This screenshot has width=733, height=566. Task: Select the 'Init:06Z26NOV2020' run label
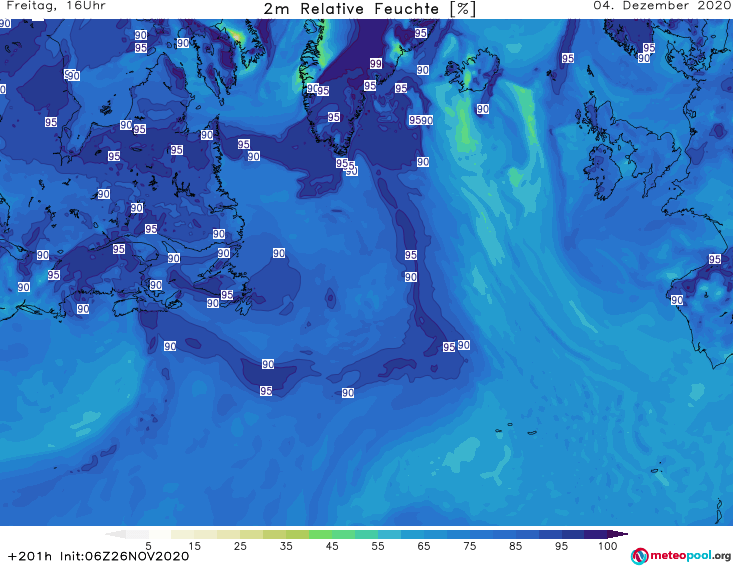124,556
